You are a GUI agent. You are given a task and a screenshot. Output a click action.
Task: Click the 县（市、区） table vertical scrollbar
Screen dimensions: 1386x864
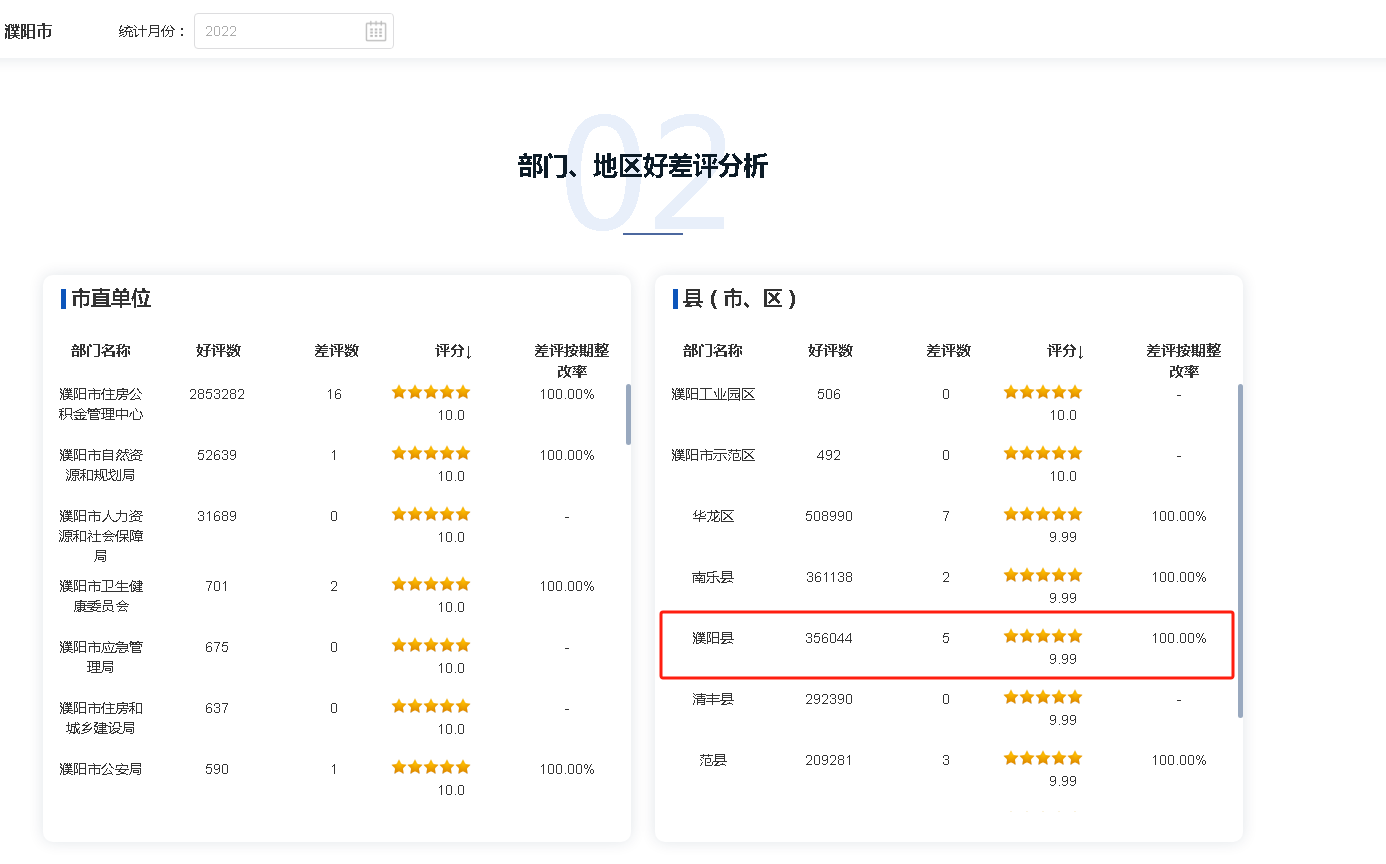1240,550
